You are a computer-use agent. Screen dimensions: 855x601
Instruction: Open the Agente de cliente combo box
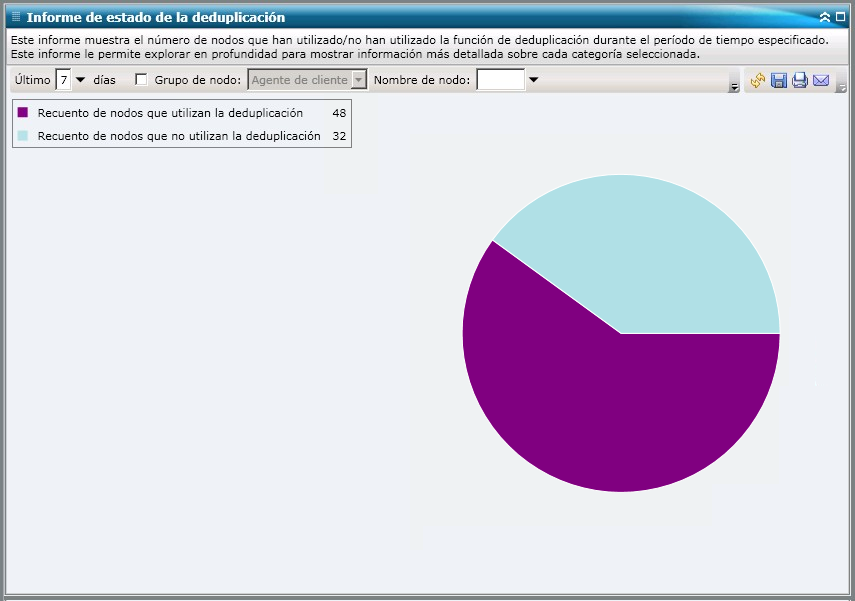tap(357, 80)
